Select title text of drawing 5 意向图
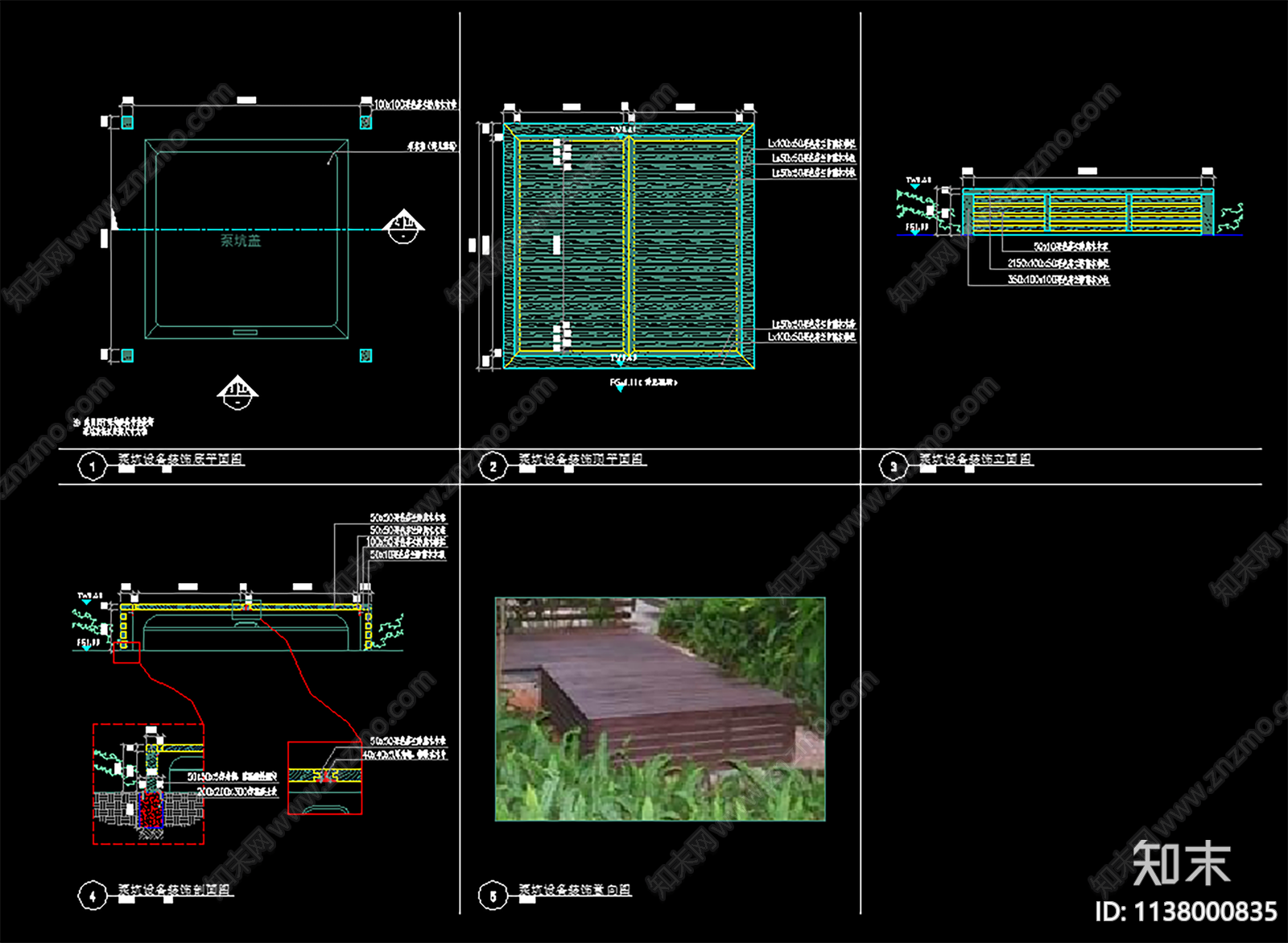Viewport: 1288px width, 943px height. 575,890
